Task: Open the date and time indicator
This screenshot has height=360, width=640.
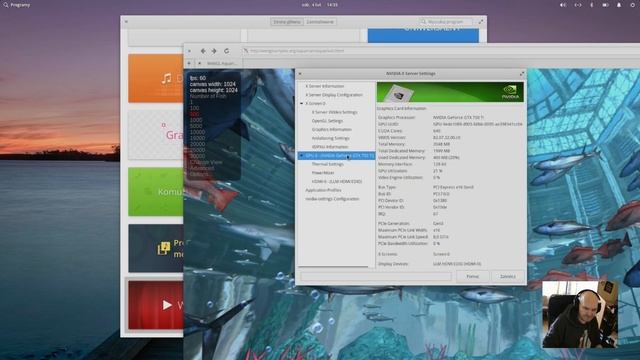Action: coord(320,5)
